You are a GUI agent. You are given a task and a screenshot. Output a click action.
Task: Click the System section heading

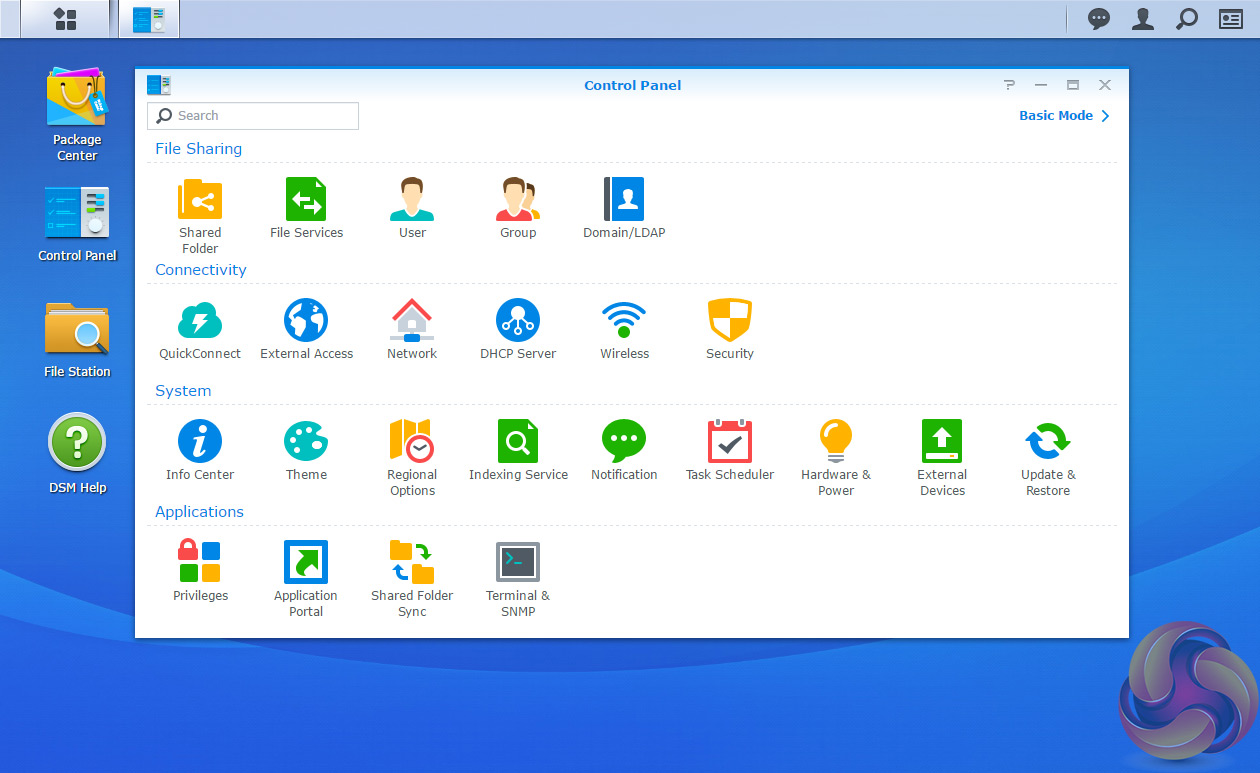[x=183, y=391]
